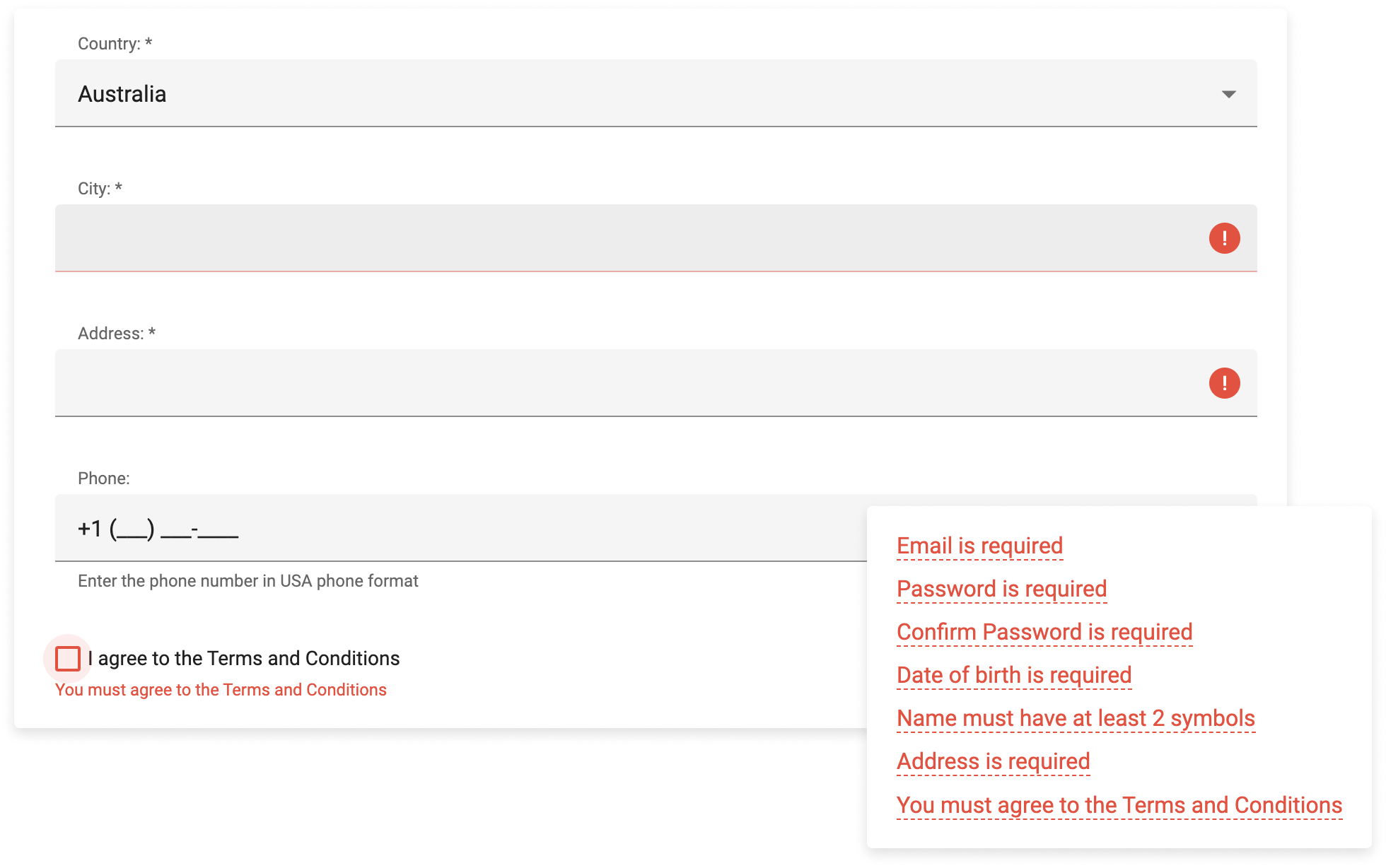Expand the Australia country picker
The image size is (1386, 868).
(636, 93)
